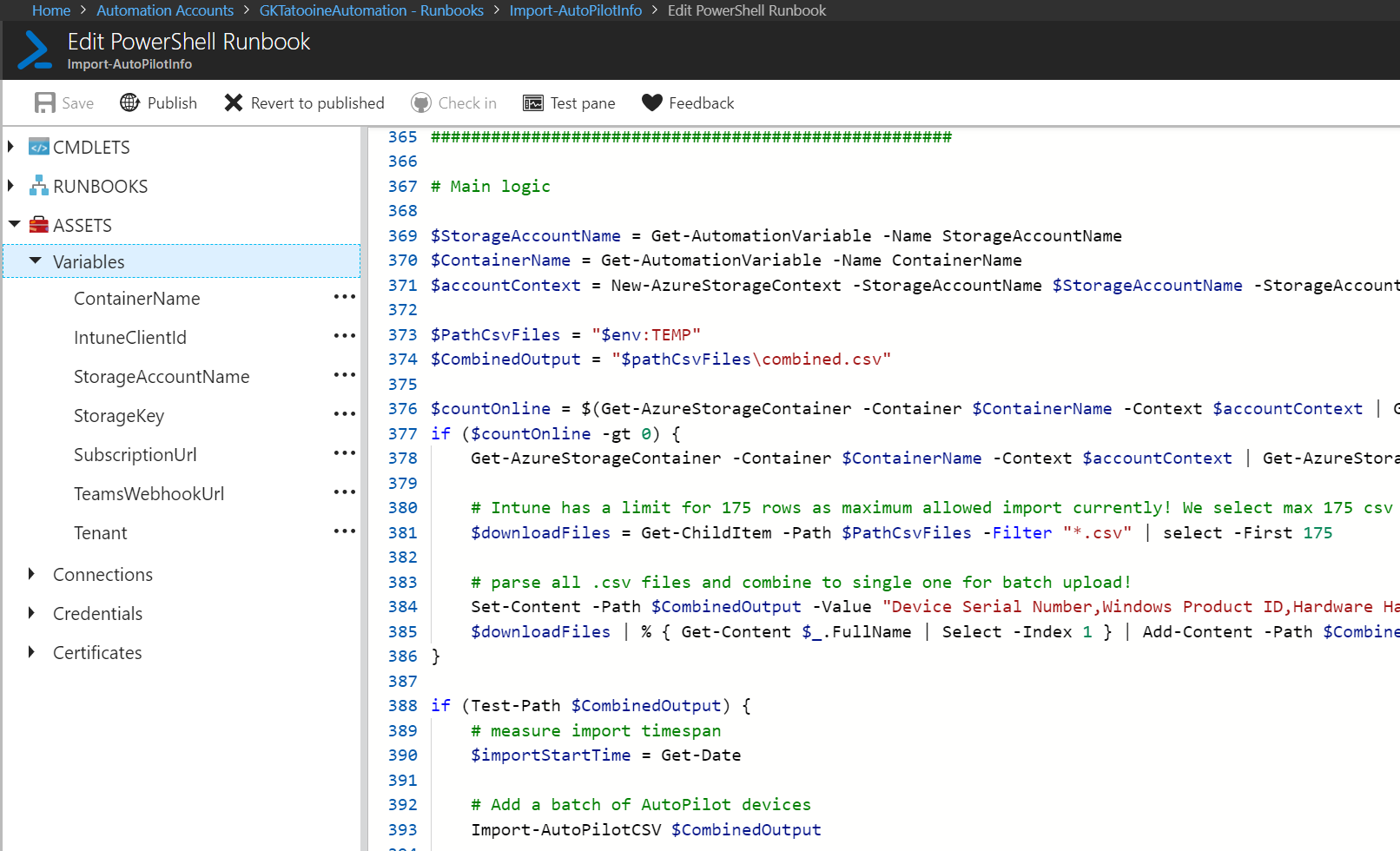1400x851 pixels.
Task: Click the Feedback heart icon
Action: coord(652,102)
